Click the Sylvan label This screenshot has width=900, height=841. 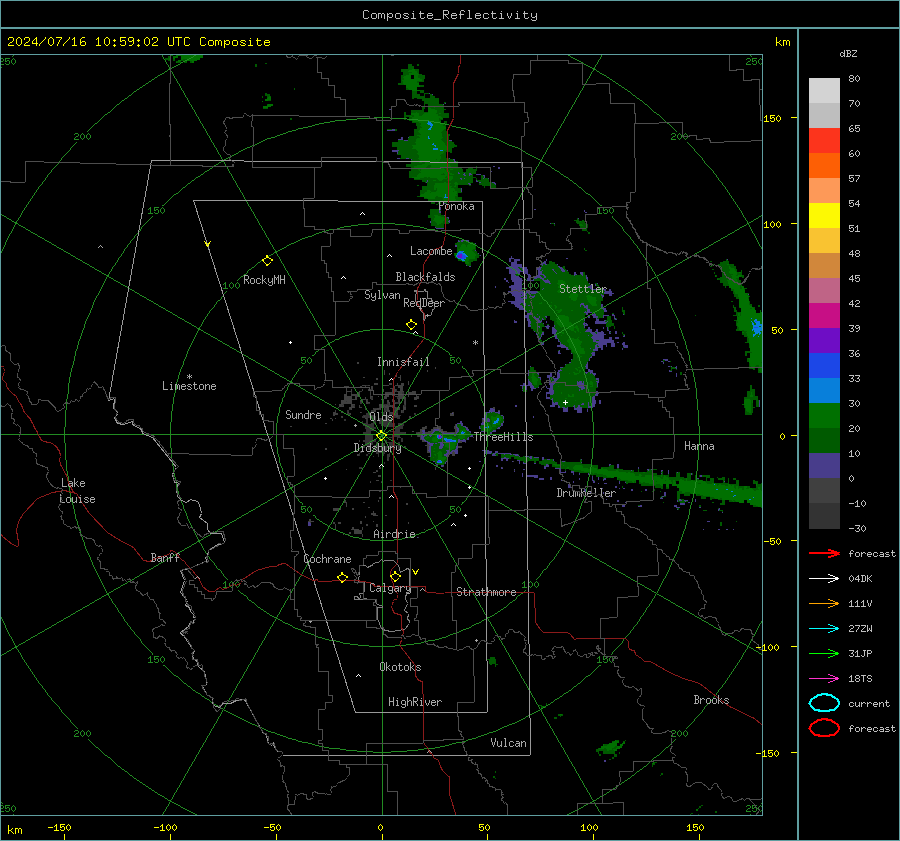pos(382,295)
